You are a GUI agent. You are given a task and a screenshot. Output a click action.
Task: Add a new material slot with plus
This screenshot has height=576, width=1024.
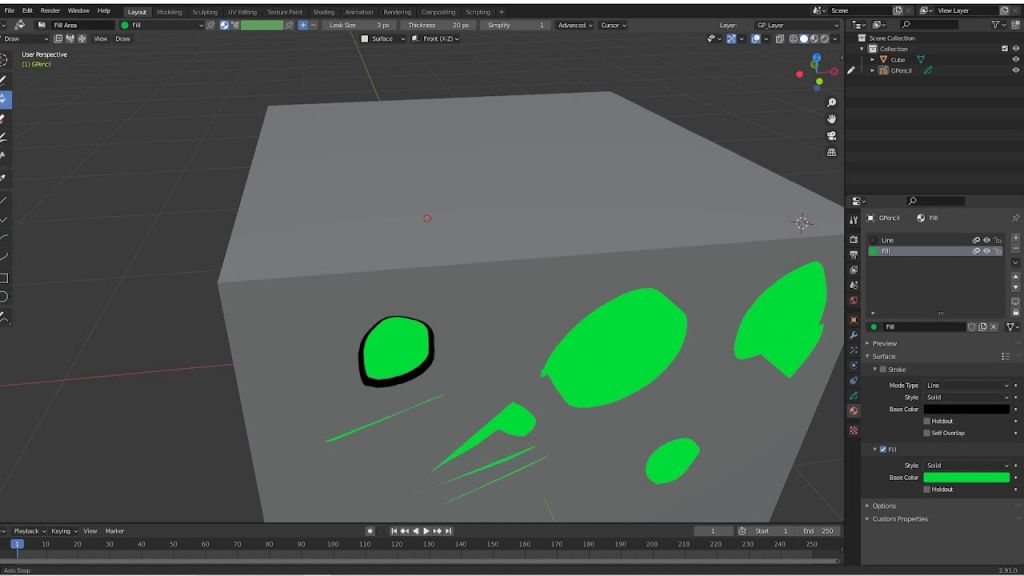click(x=1016, y=238)
